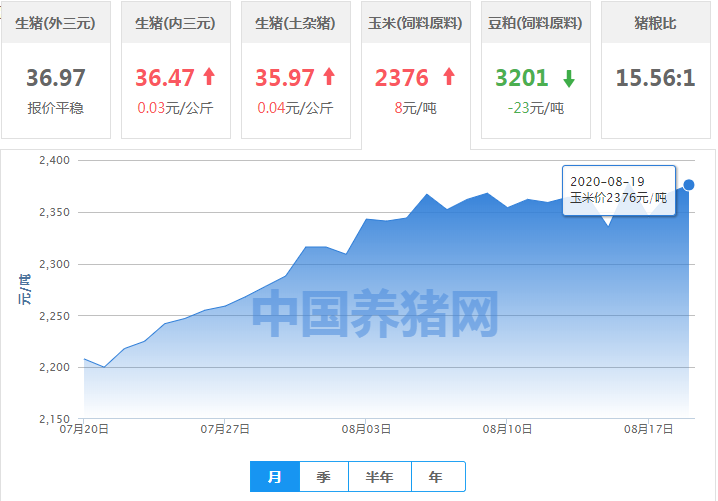Switch to 生猪(内三元) tab

(x=176, y=22)
